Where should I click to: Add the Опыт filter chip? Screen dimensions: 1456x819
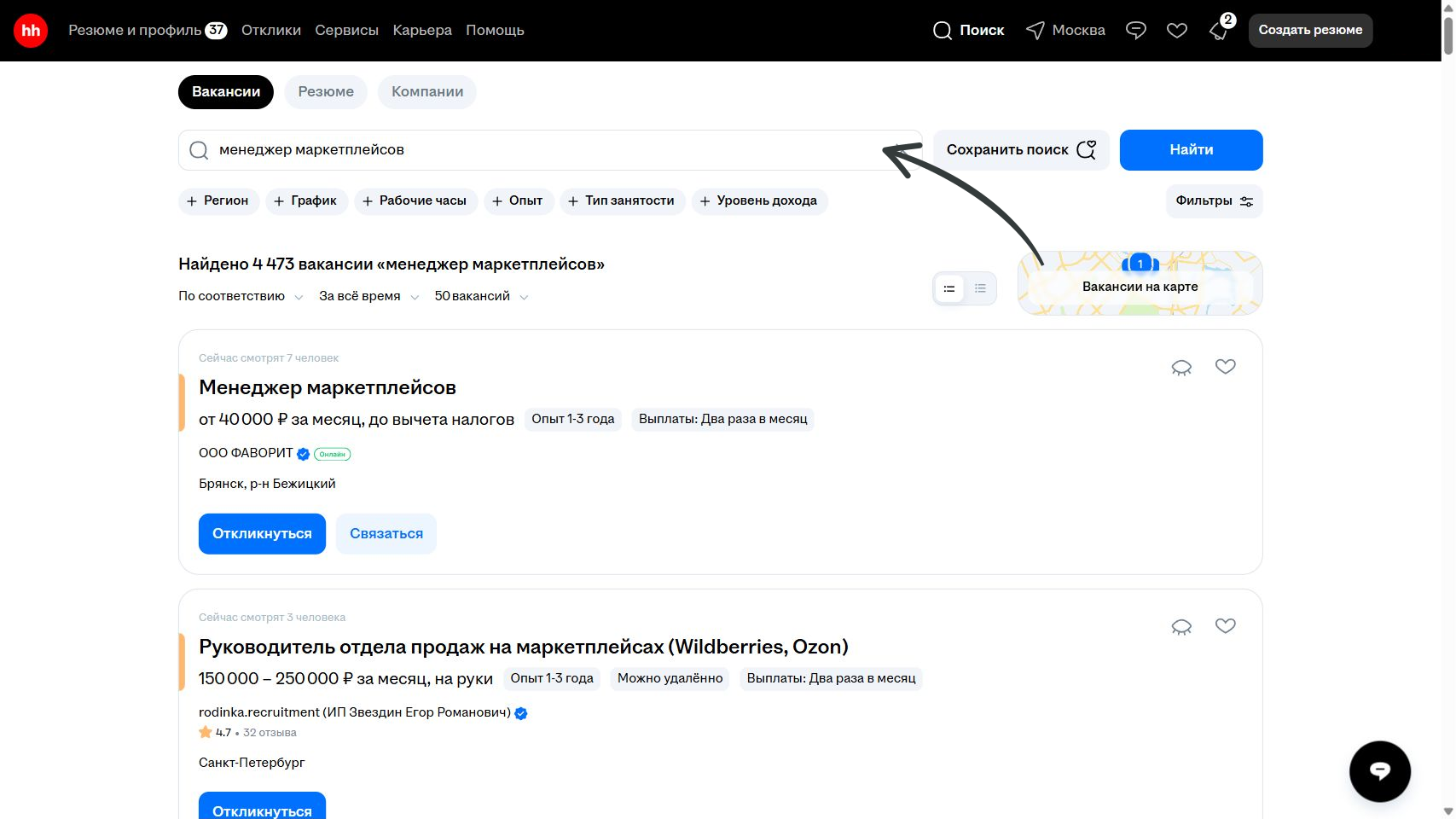[x=519, y=201]
